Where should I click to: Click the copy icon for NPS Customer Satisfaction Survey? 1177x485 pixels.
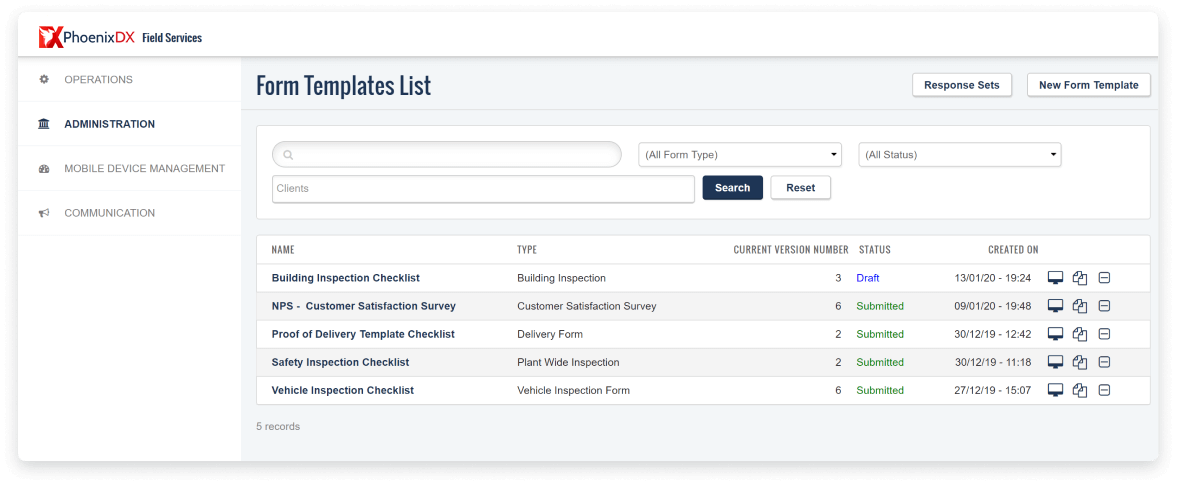point(1080,306)
